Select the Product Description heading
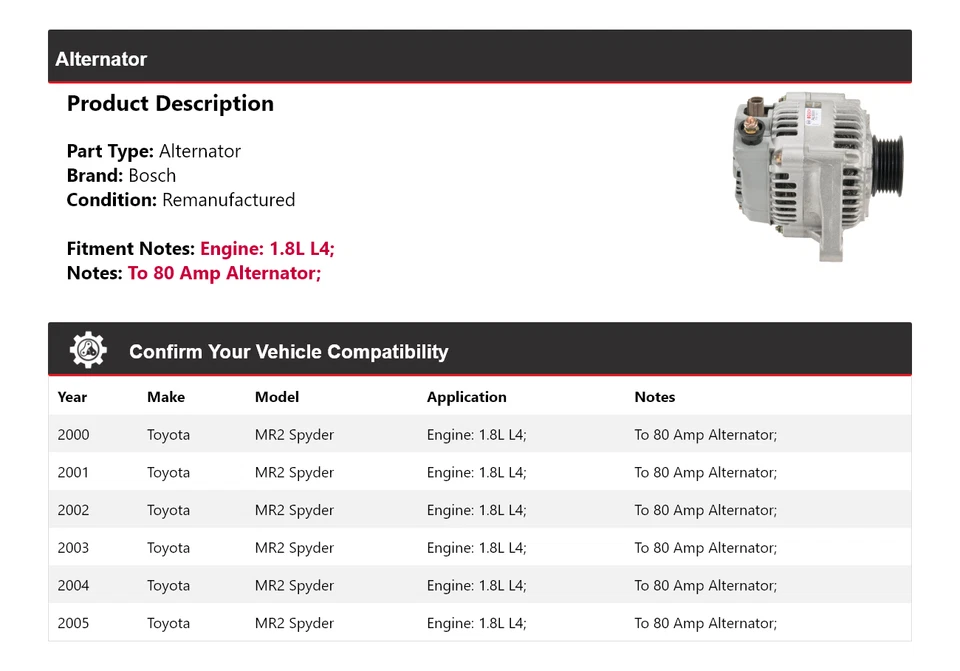The width and height of the screenshot is (960, 671). click(x=170, y=103)
